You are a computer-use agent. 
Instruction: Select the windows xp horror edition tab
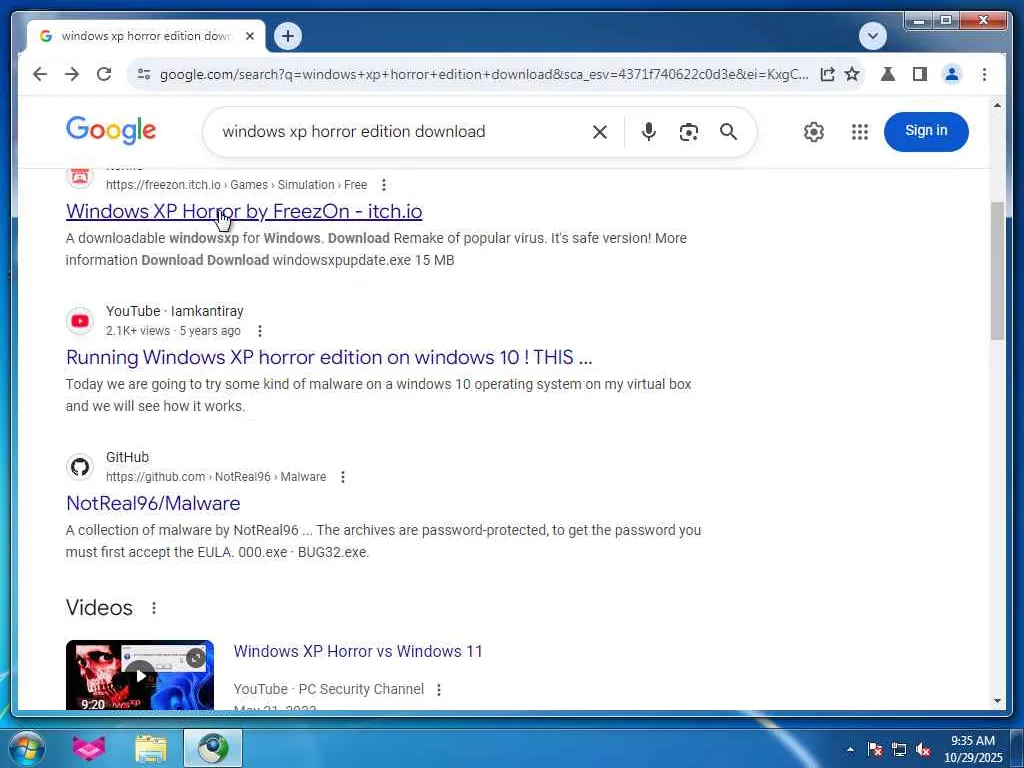146,36
